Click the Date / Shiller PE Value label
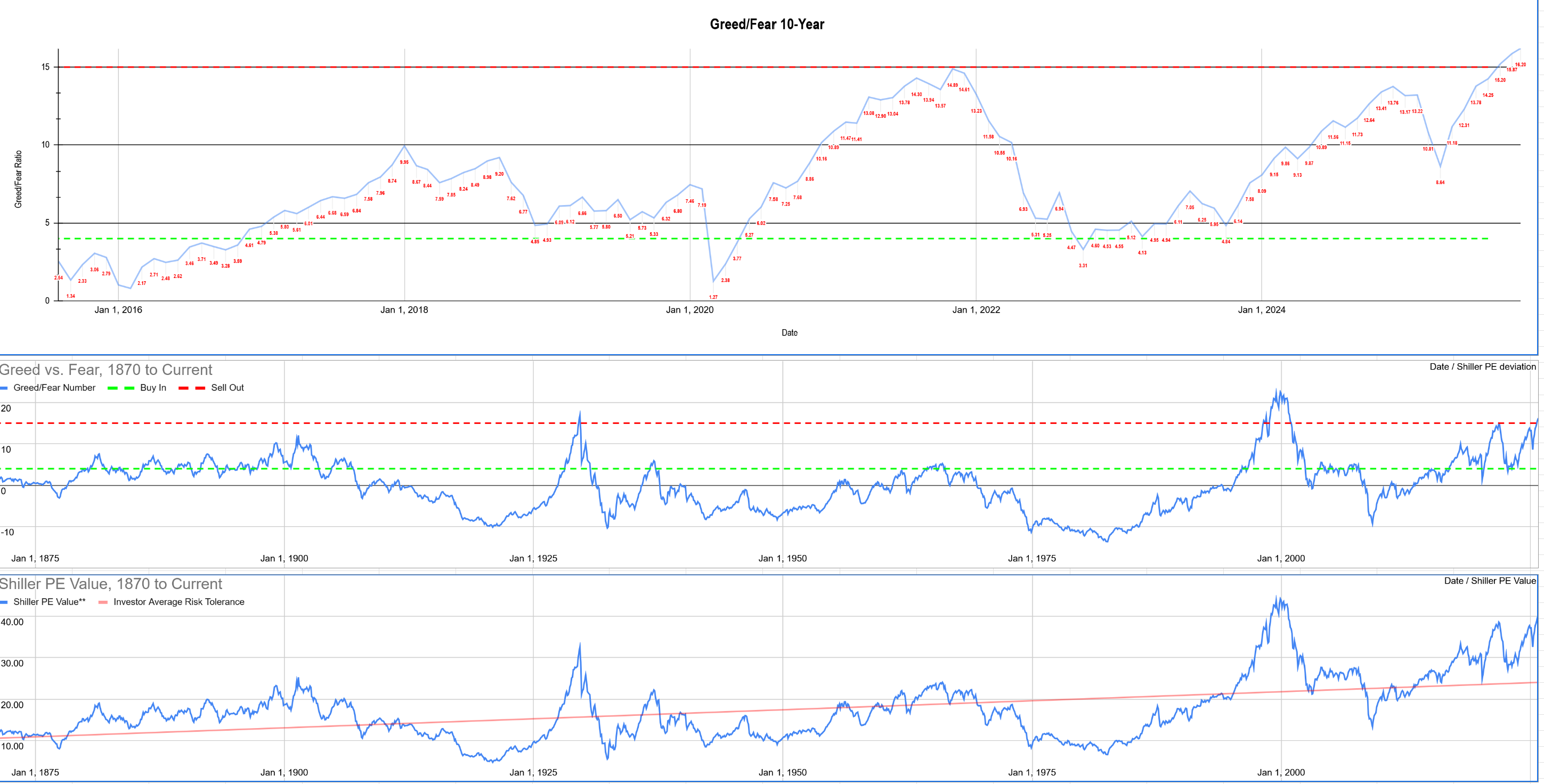This screenshot has width=1544, height=784. tap(1490, 581)
